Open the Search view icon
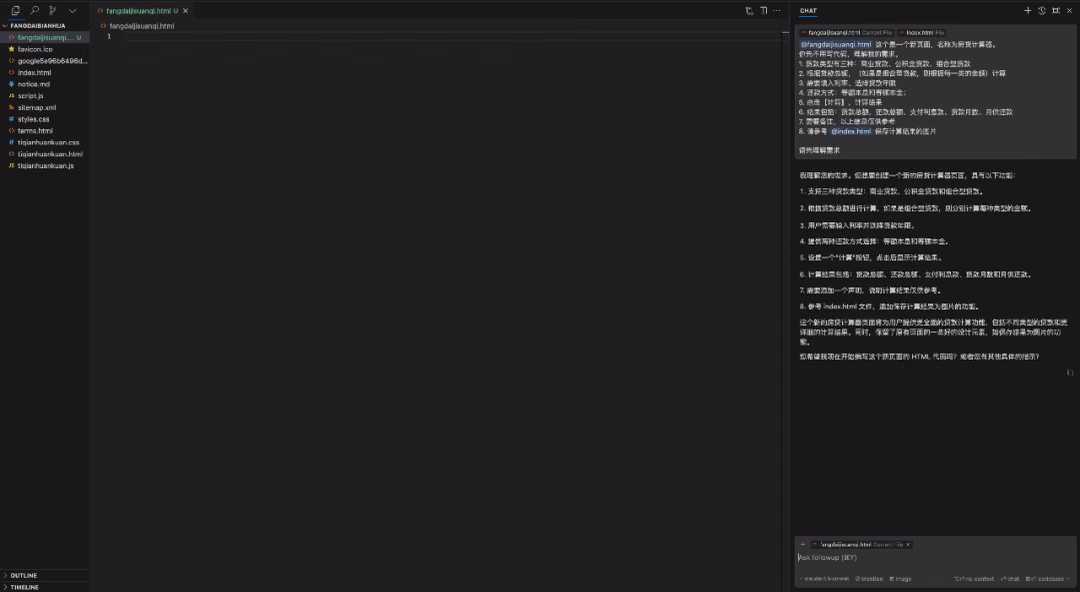This screenshot has width=1080, height=592. pyautogui.click(x=34, y=10)
